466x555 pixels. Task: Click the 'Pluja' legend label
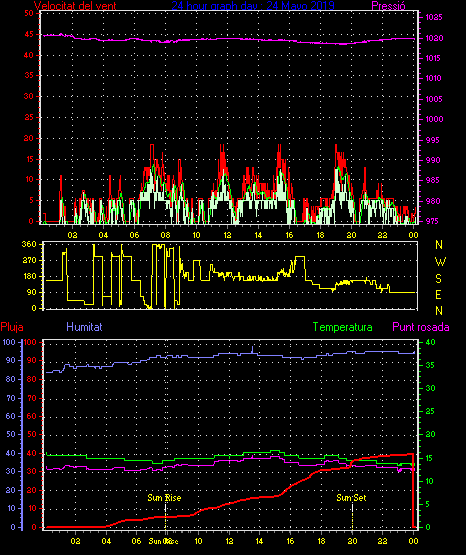[x=12, y=327]
